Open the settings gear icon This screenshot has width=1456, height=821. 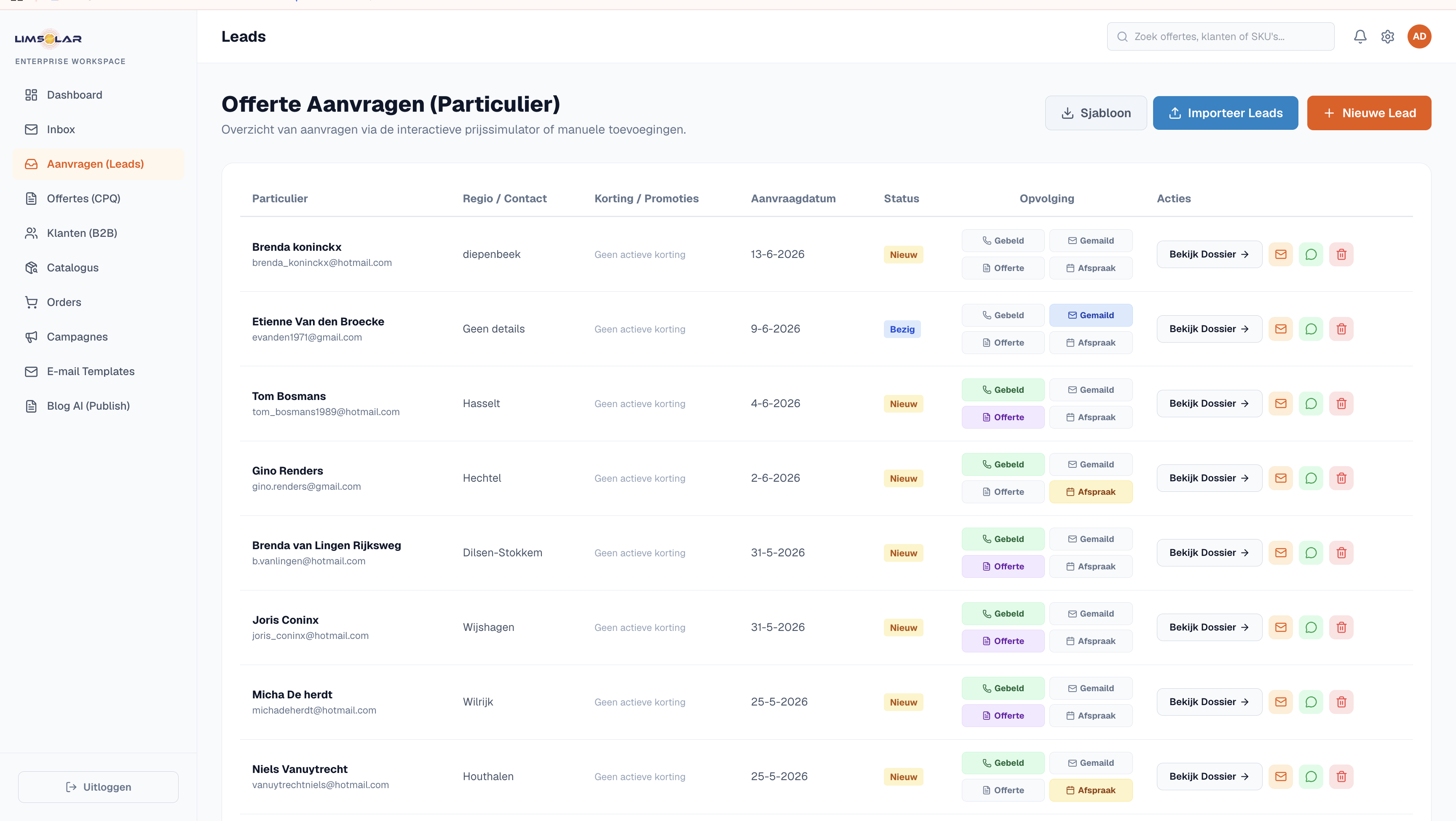click(x=1388, y=36)
